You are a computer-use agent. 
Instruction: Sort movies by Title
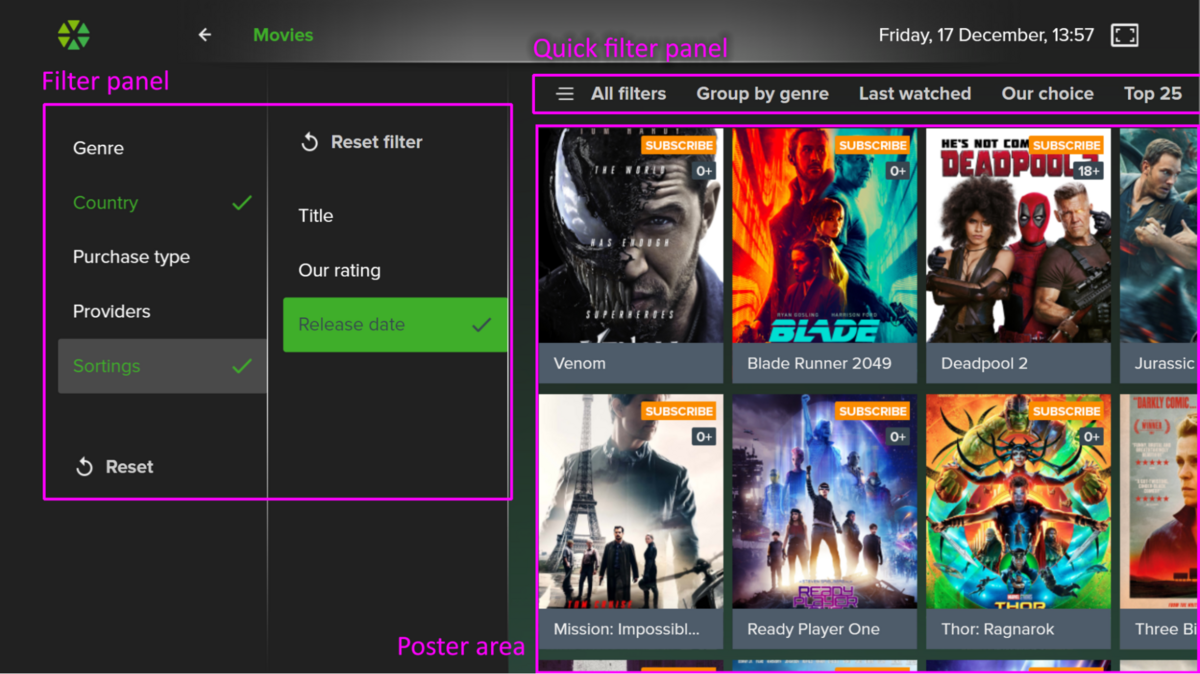pyautogui.click(x=395, y=216)
